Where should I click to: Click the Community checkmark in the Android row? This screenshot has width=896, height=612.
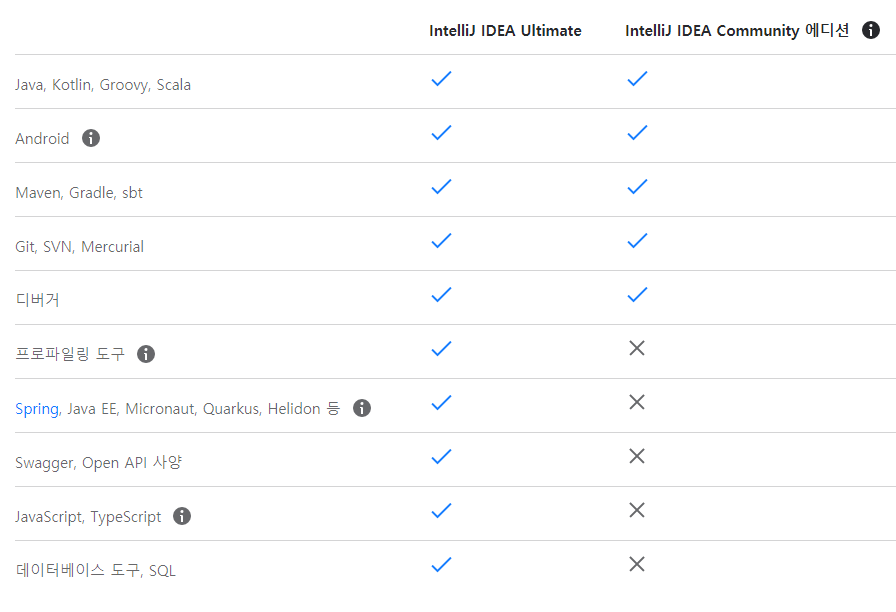637,132
